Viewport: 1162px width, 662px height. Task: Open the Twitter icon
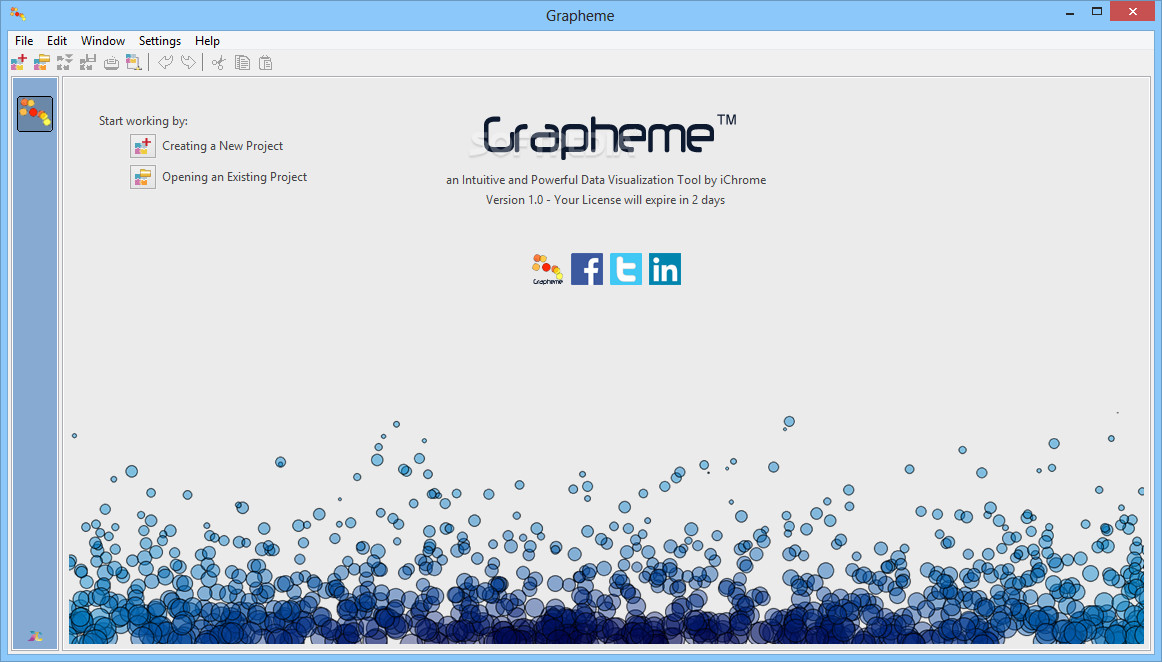(626, 269)
